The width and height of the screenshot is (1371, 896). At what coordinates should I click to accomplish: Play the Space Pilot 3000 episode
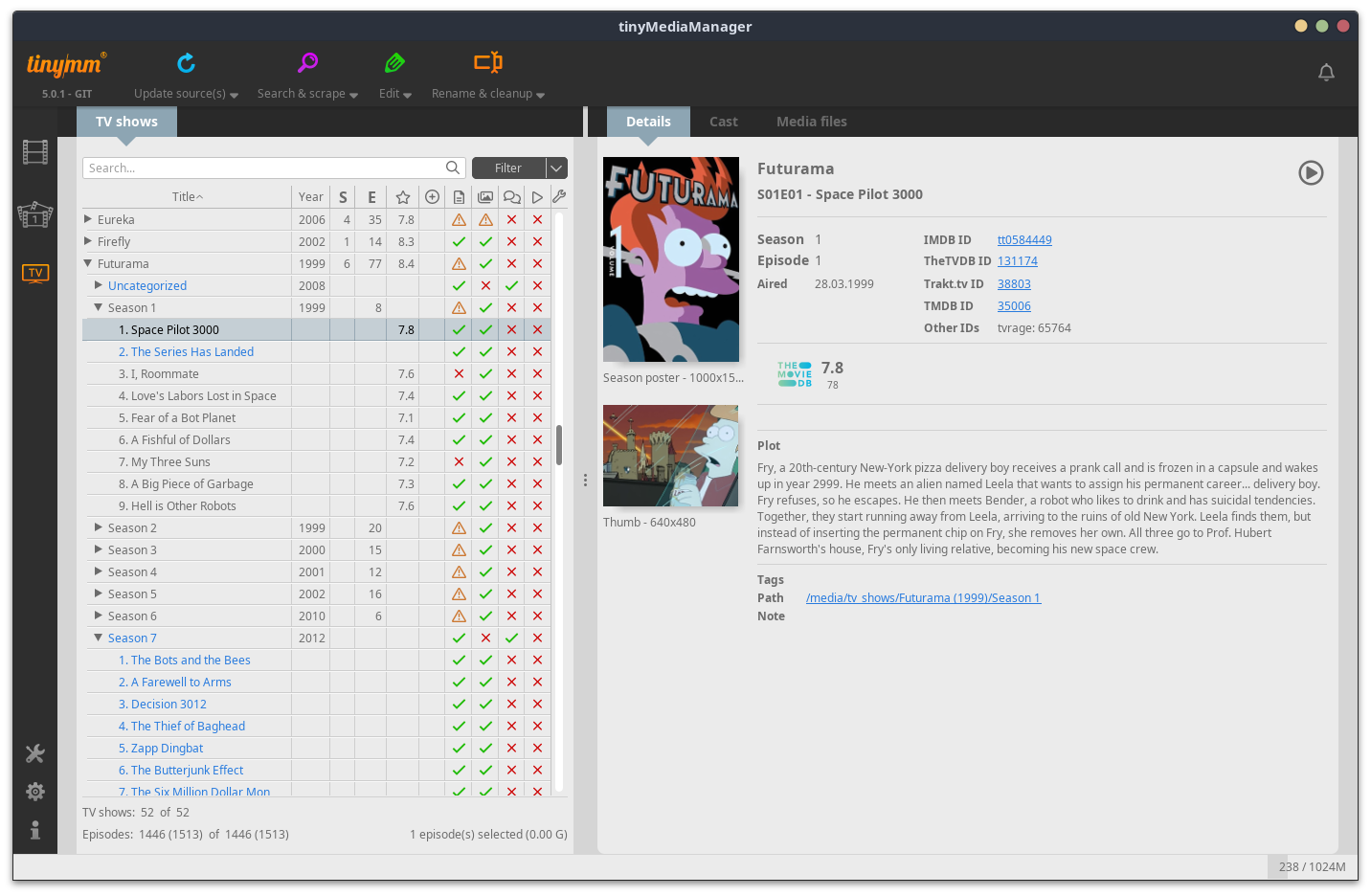(1311, 172)
